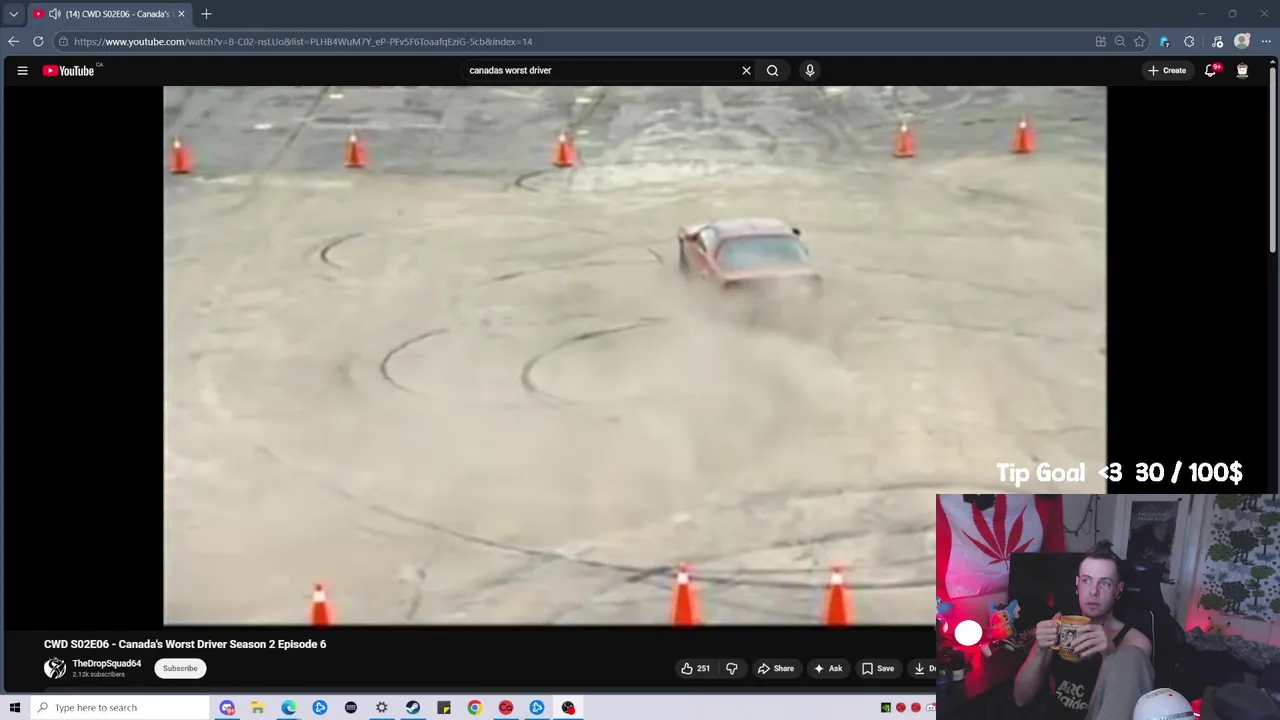The height and width of the screenshot is (720, 1280).
Task: Open the YouTube account avatar menu
Action: point(1242,70)
